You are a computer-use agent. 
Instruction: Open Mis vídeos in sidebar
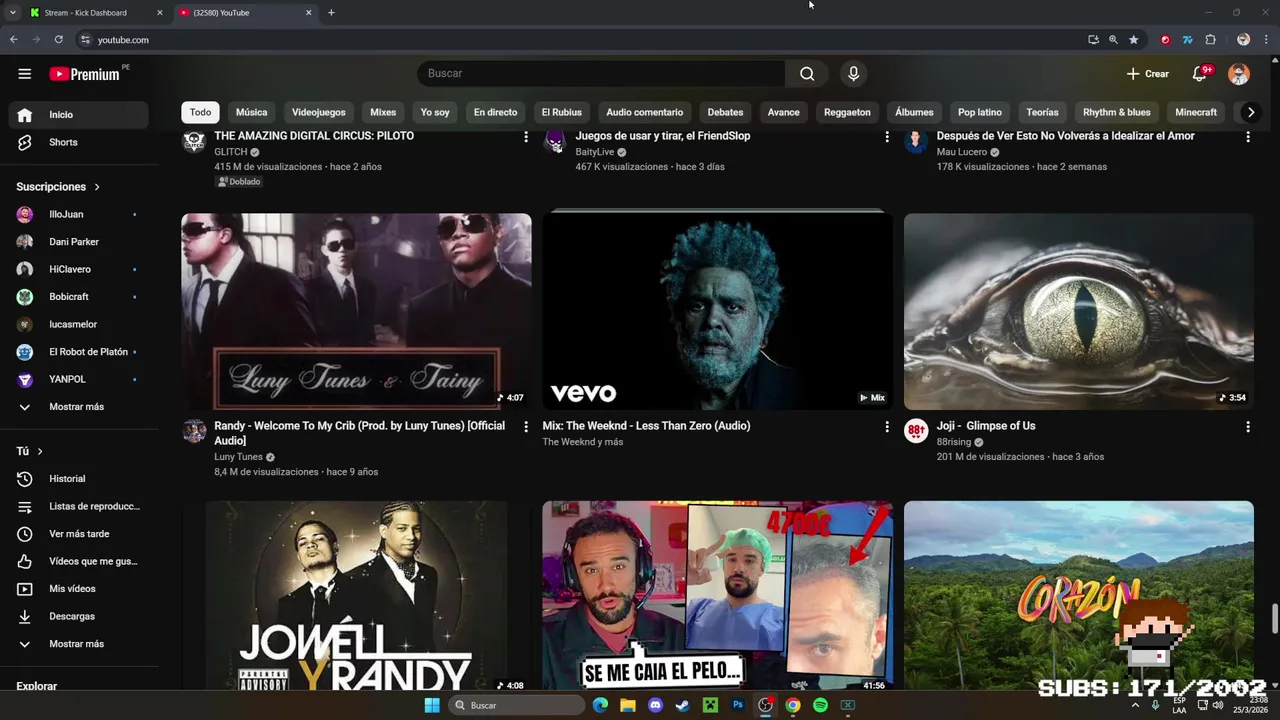pos(78,589)
